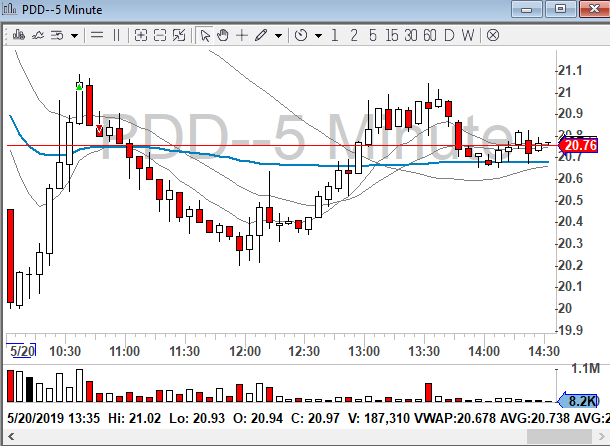Click the 10:30 time axis label
This screenshot has width=610, height=446.
pyautogui.click(x=65, y=351)
